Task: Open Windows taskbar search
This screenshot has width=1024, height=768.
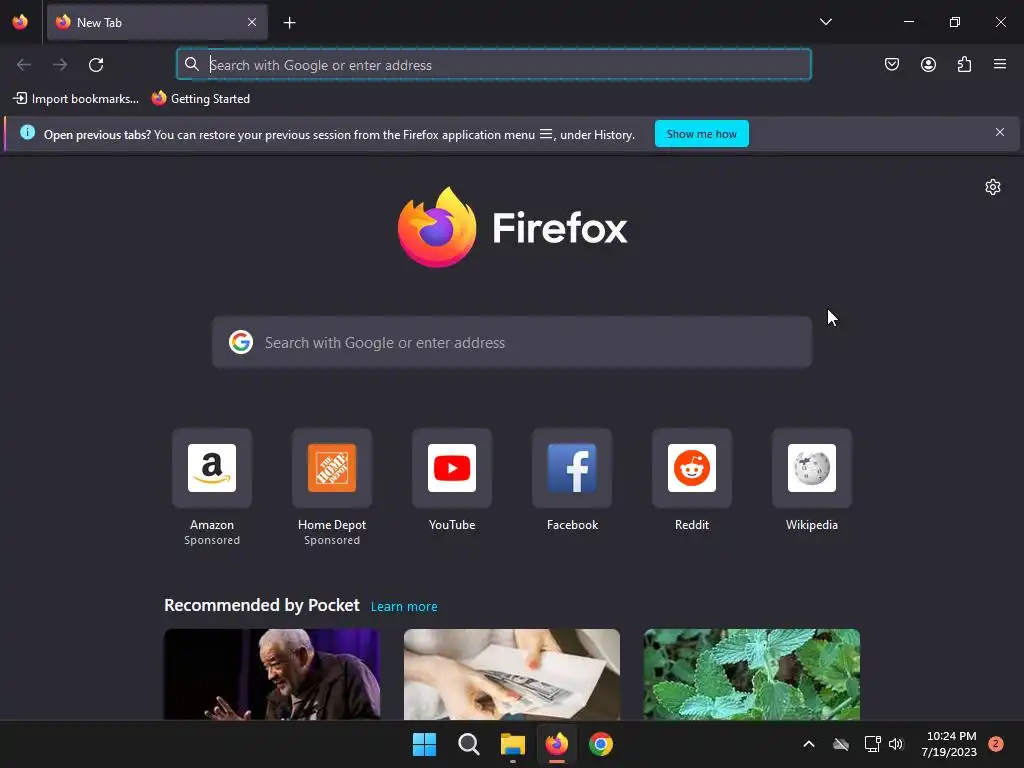Action: tap(469, 744)
